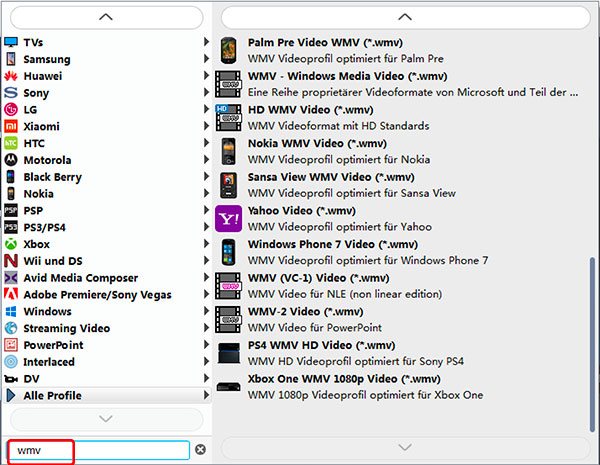Select WMV-2 Video profile entry
This screenshot has height=465, width=600.
point(400,319)
